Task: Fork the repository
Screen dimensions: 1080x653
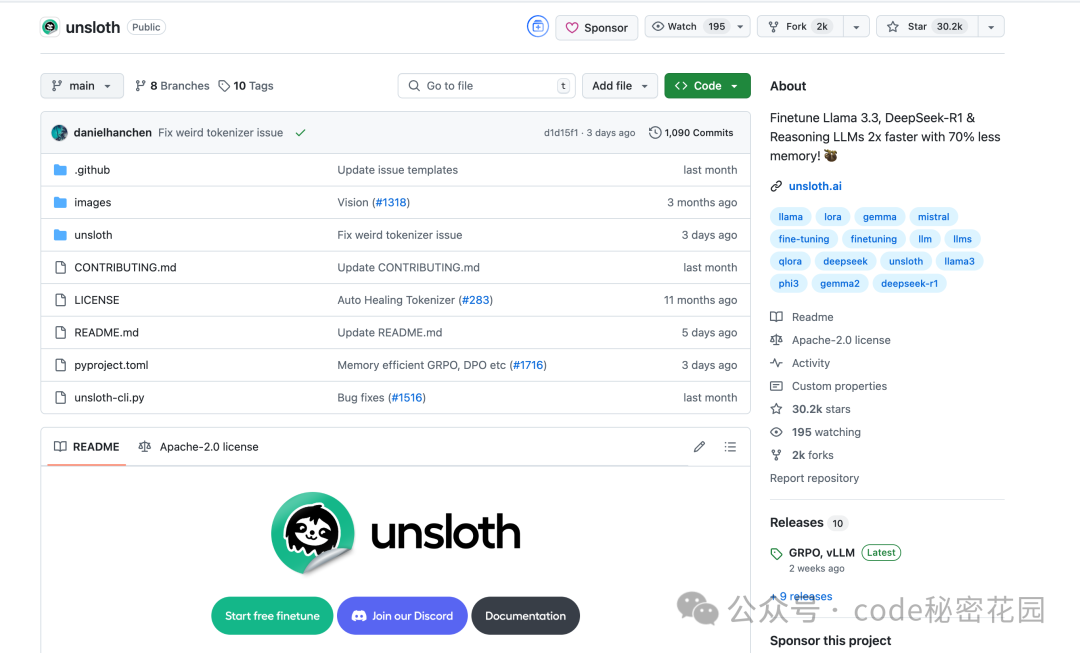Action: click(x=800, y=27)
